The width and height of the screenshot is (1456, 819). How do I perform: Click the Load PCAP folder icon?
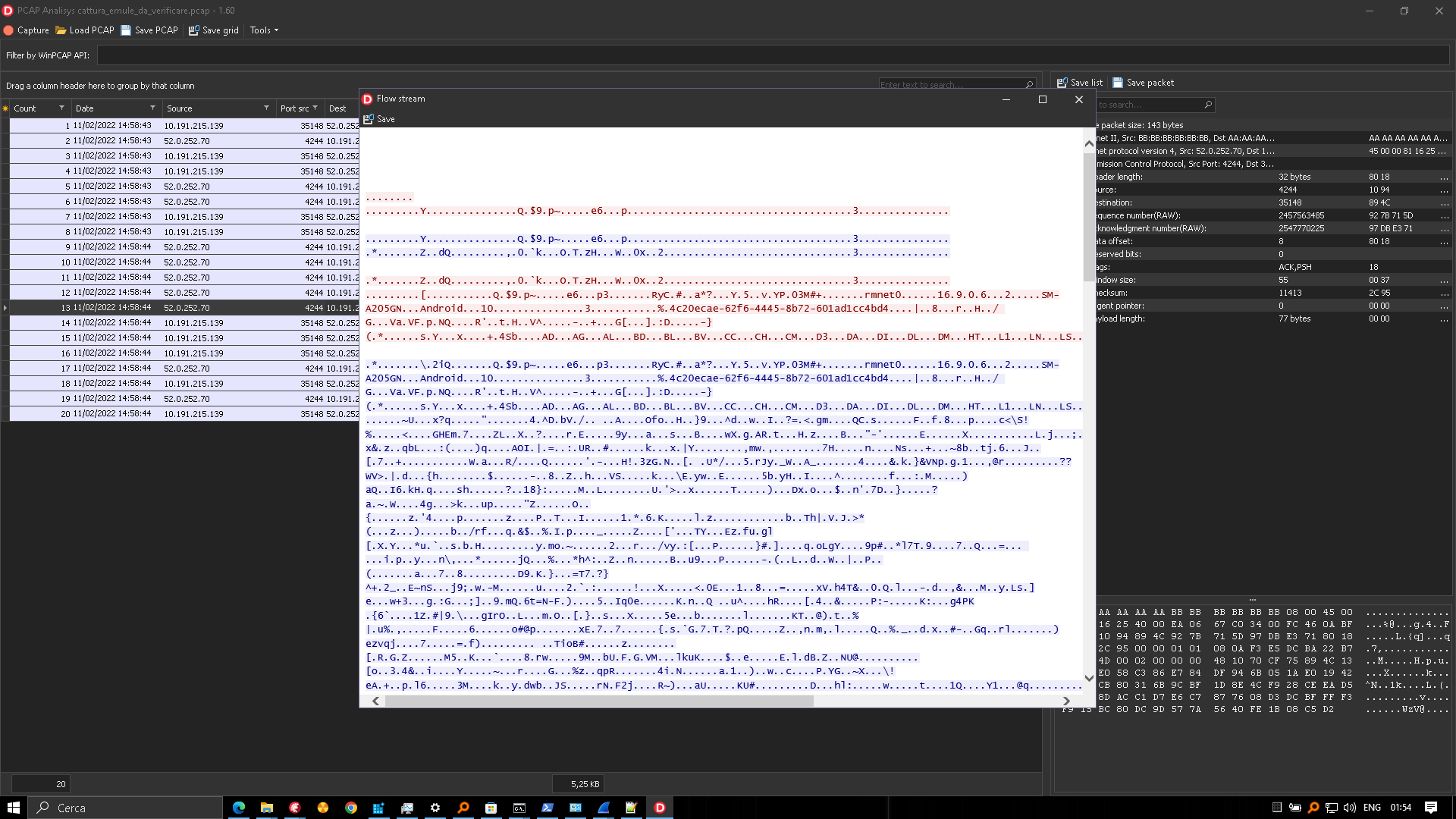[x=61, y=30]
